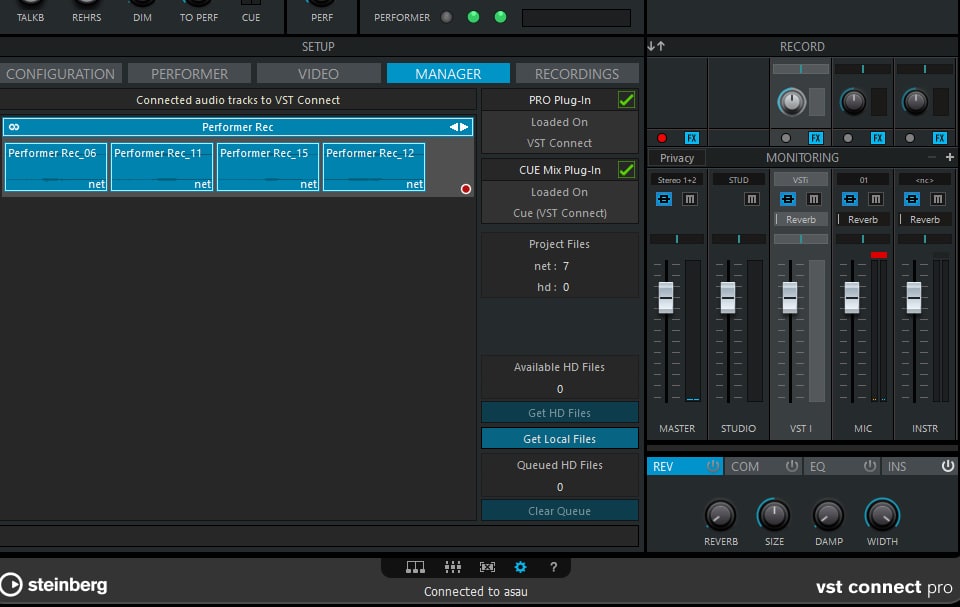Switch to the PERFORMER tab
Viewport: 960px width, 607px height.
pyautogui.click(x=189, y=74)
